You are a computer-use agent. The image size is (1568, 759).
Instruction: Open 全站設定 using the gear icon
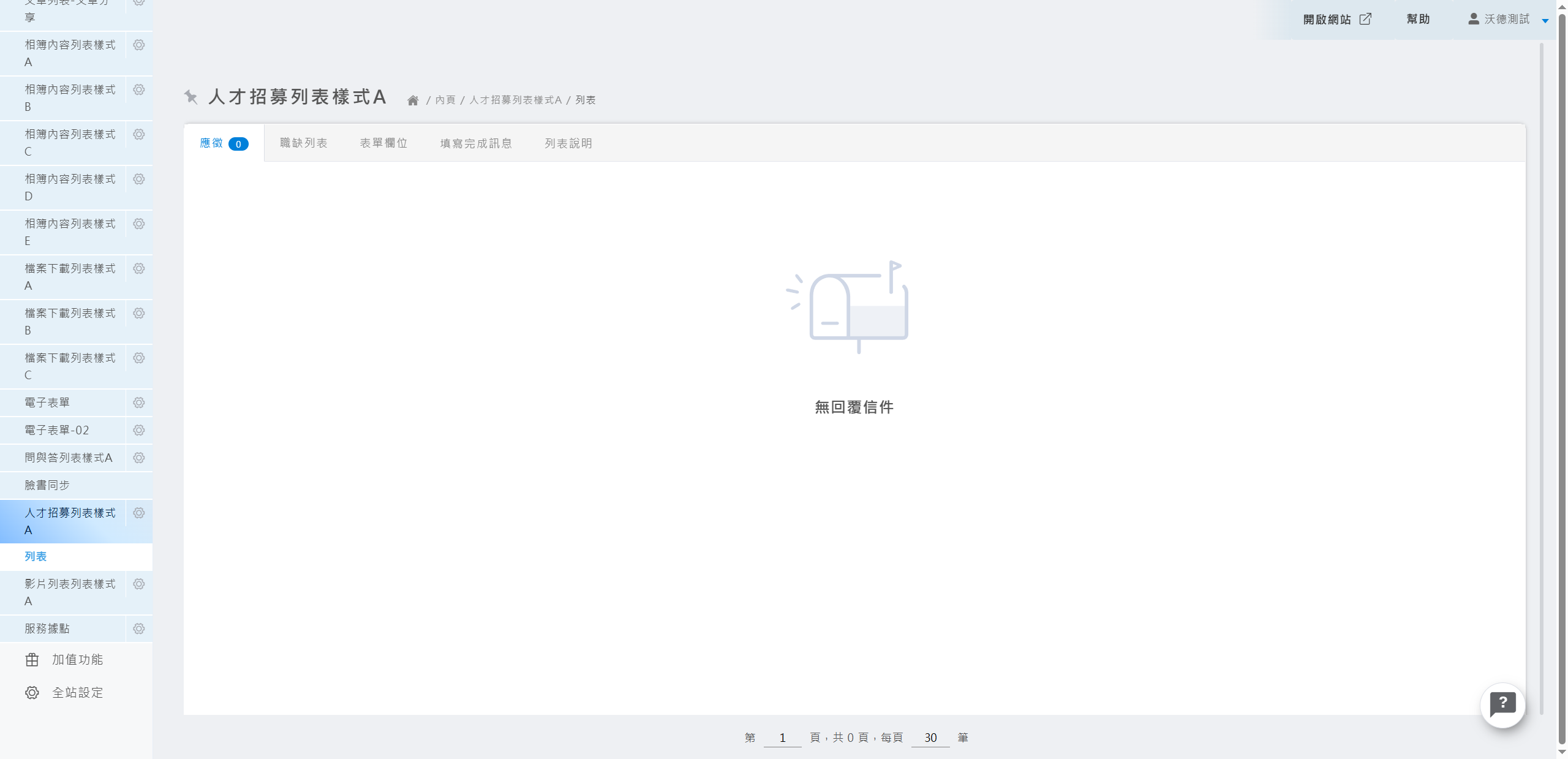[x=32, y=692]
